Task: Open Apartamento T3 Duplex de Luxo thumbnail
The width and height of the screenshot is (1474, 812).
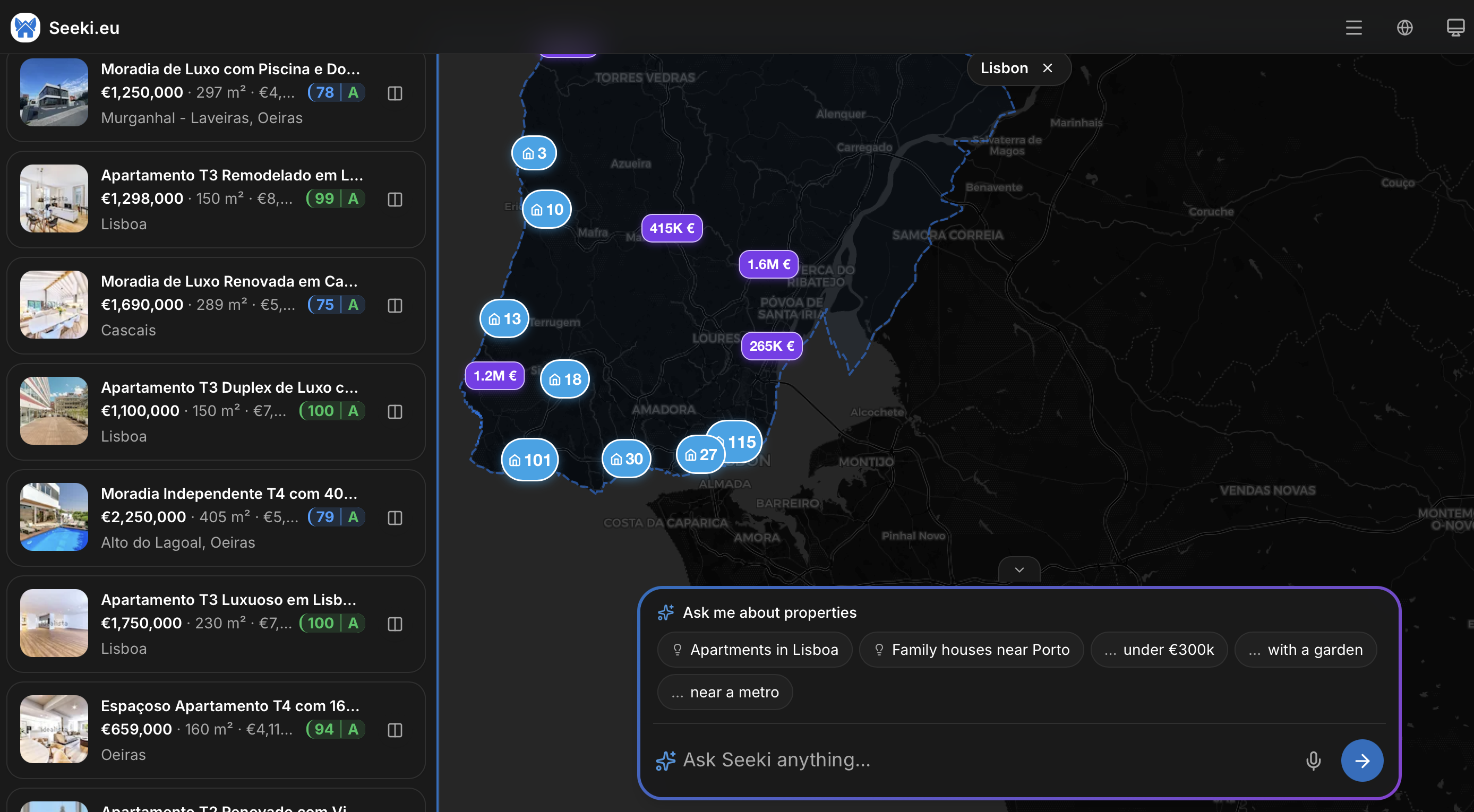Action: tap(54, 411)
